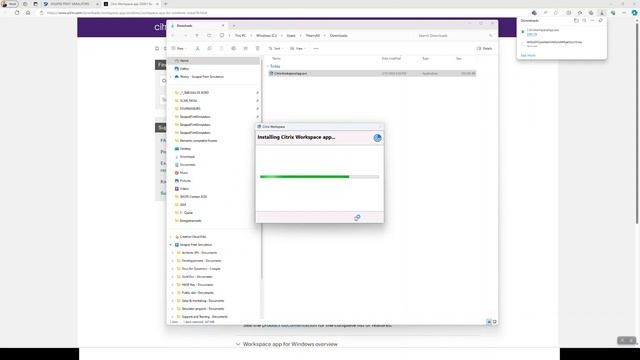
Task: Click the Citrix installer progress bar
Action: 320,177
